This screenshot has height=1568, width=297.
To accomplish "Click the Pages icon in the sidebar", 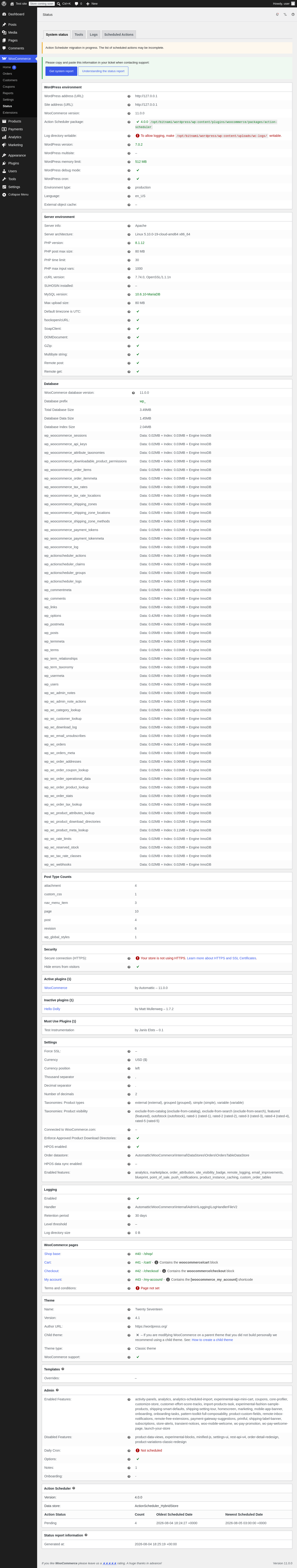I will [4, 40].
